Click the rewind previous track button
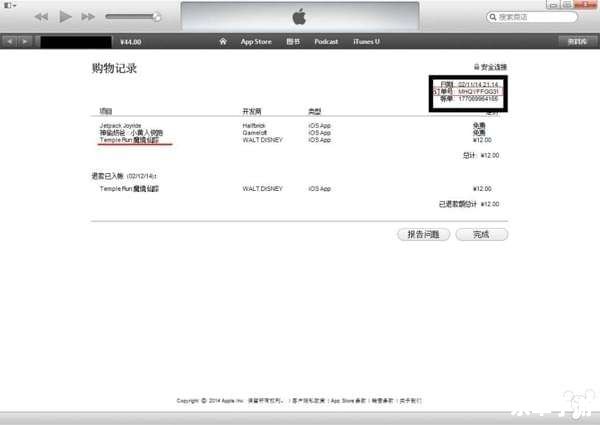The image size is (600, 425). click(41, 17)
